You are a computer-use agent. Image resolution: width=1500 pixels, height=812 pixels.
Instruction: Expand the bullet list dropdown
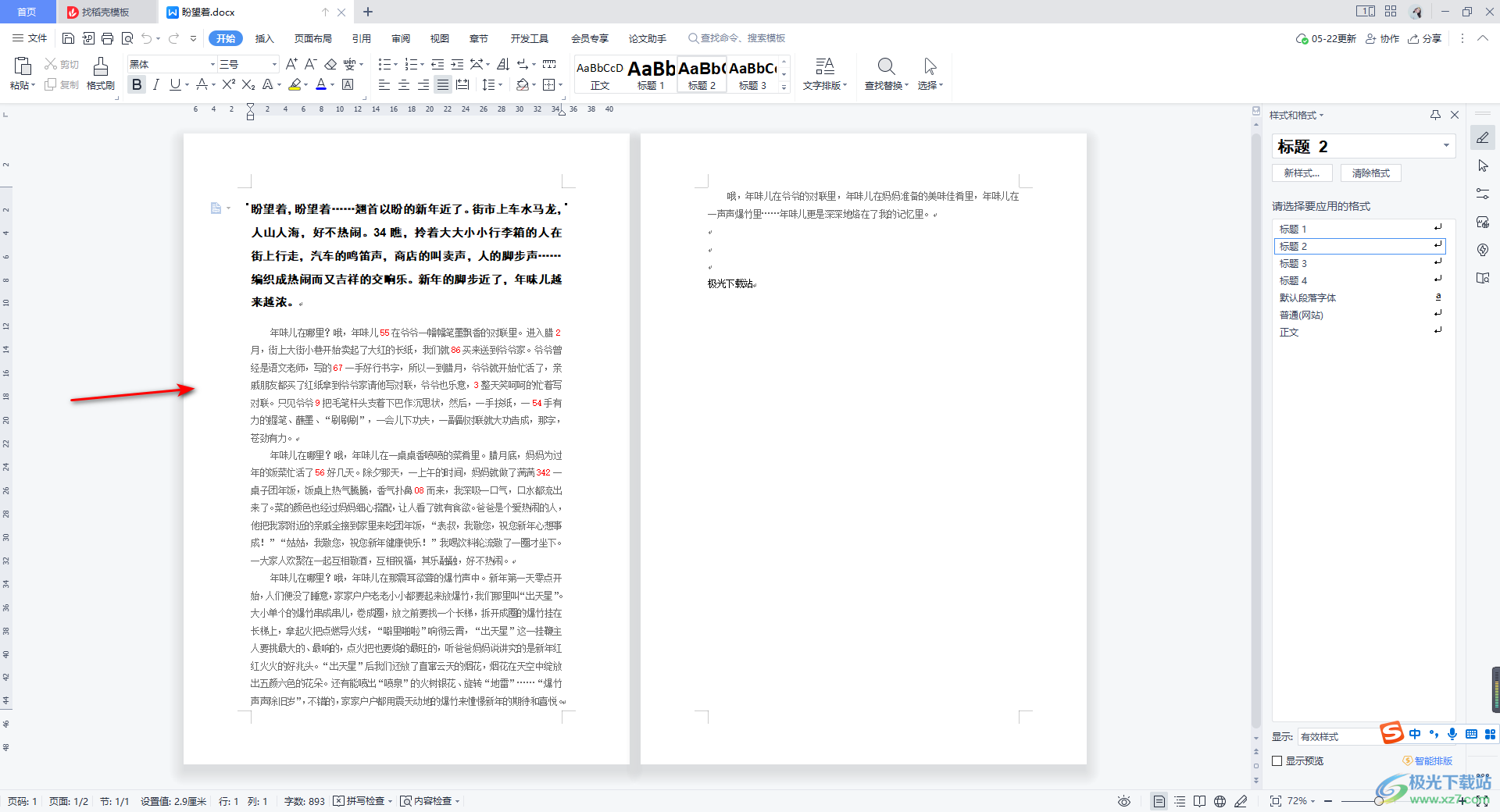(x=395, y=64)
